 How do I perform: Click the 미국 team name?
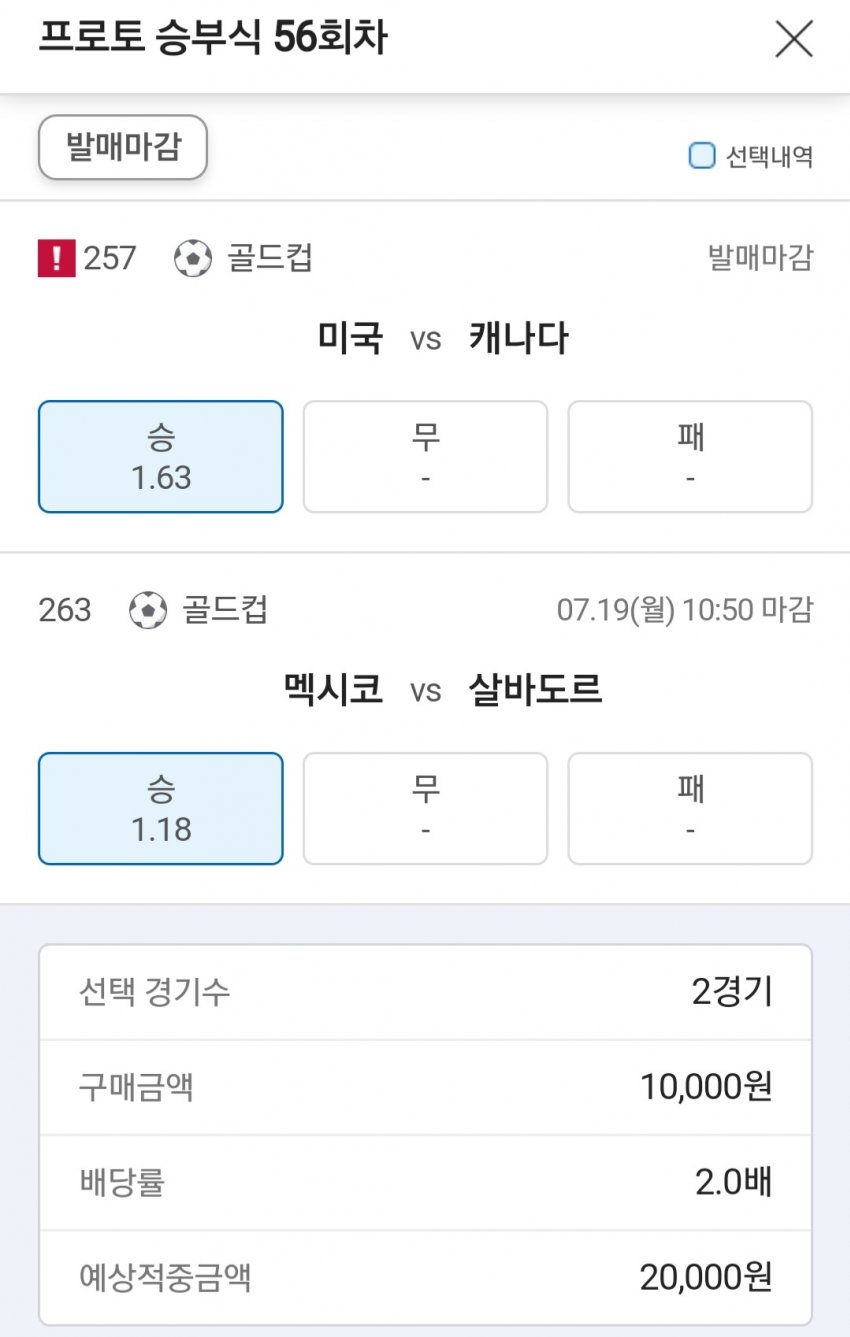tap(350, 339)
